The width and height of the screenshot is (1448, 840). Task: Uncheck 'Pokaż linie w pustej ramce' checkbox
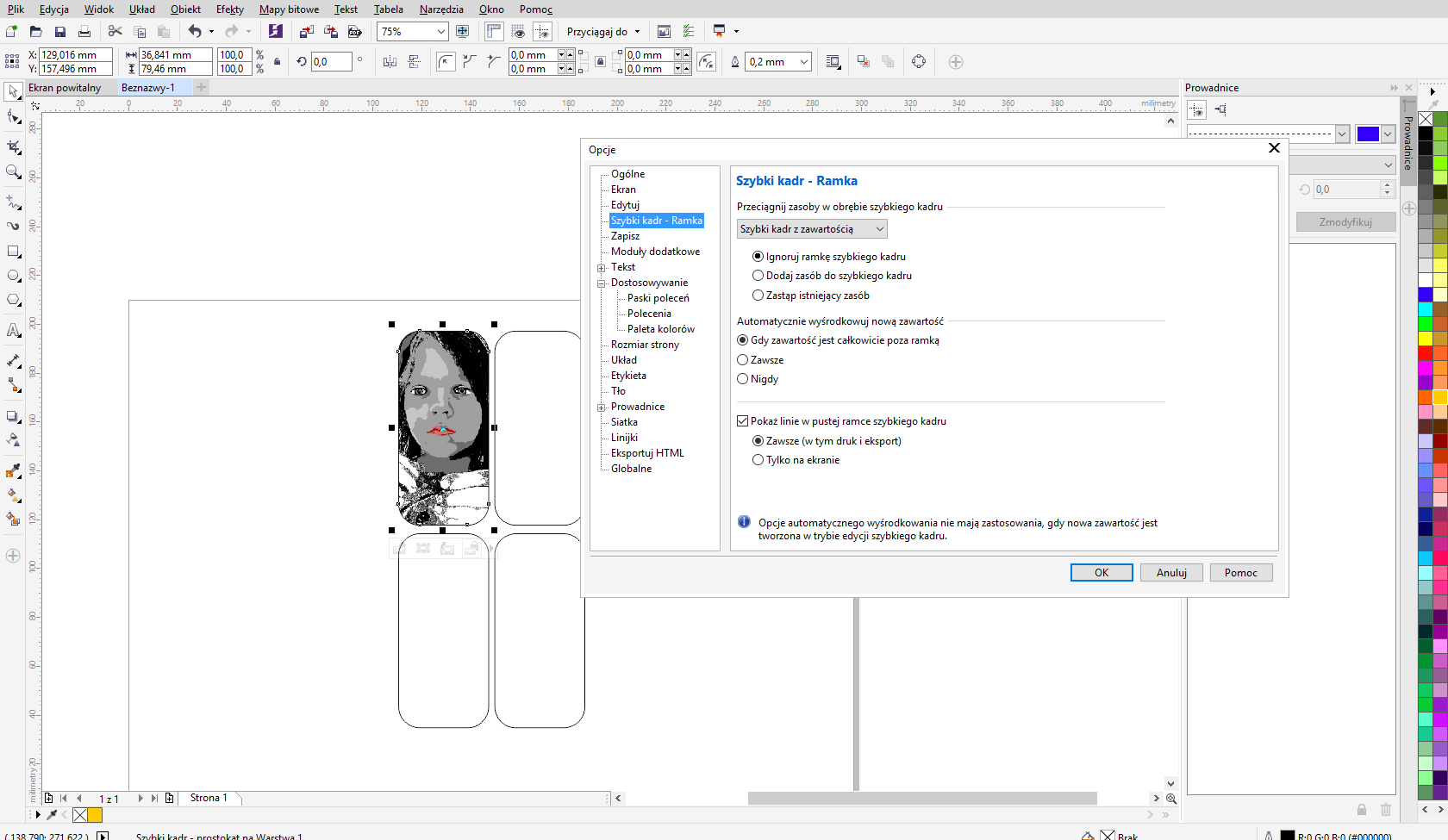coord(743,421)
